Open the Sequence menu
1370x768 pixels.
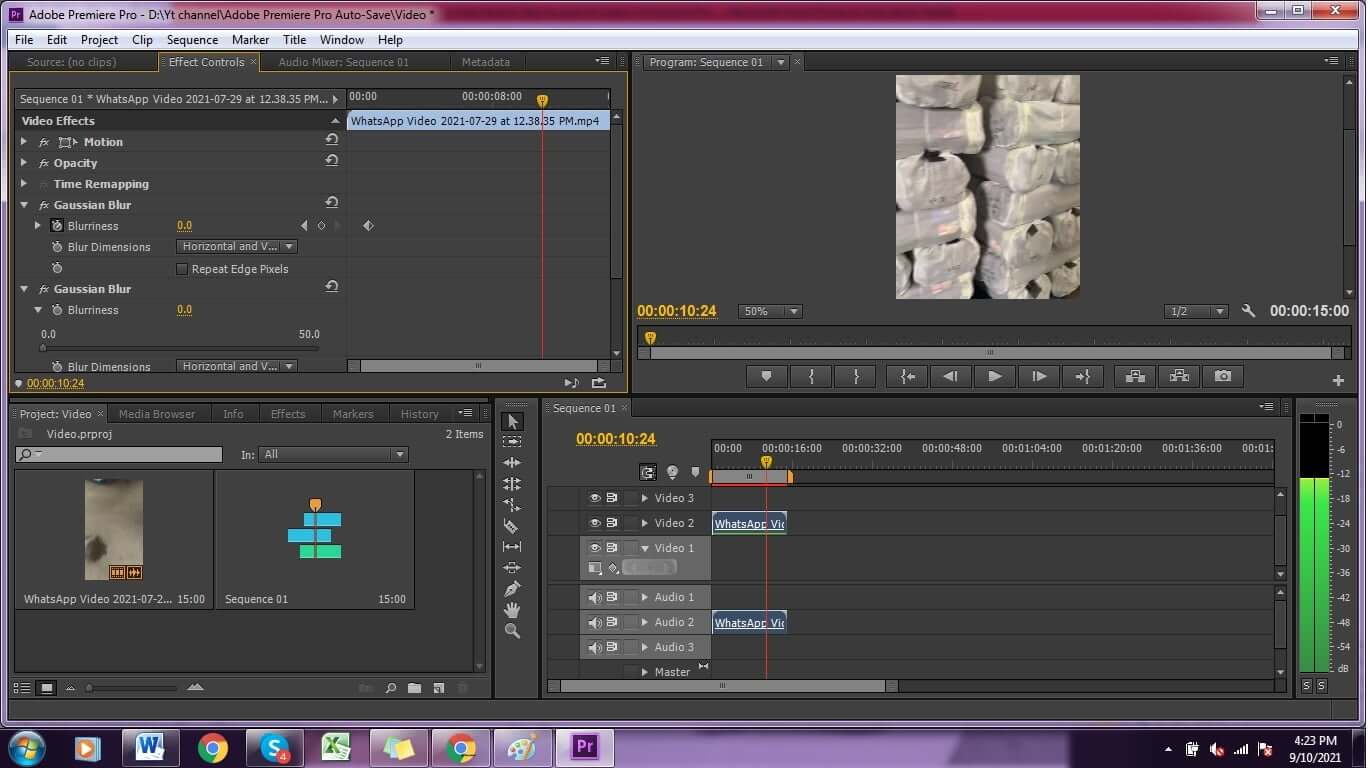(x=192, y=39)
